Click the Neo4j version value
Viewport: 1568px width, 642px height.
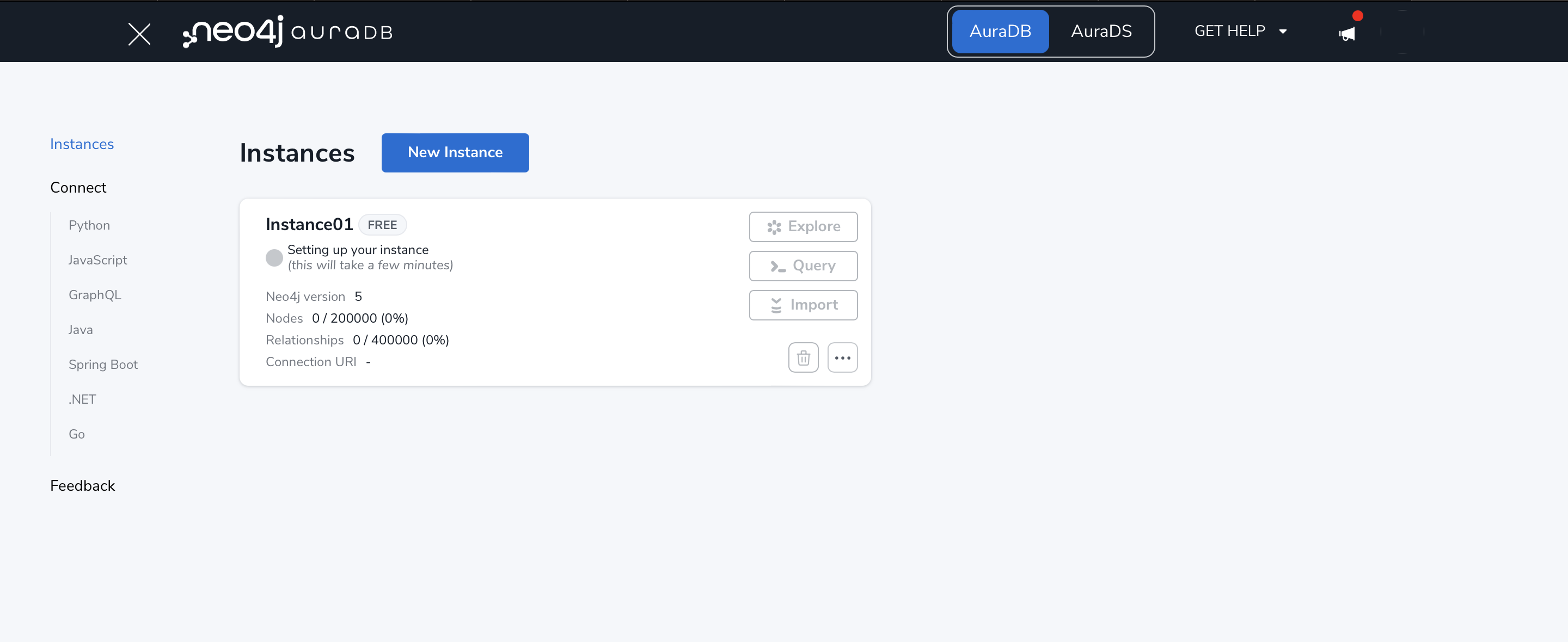(358, 297)
